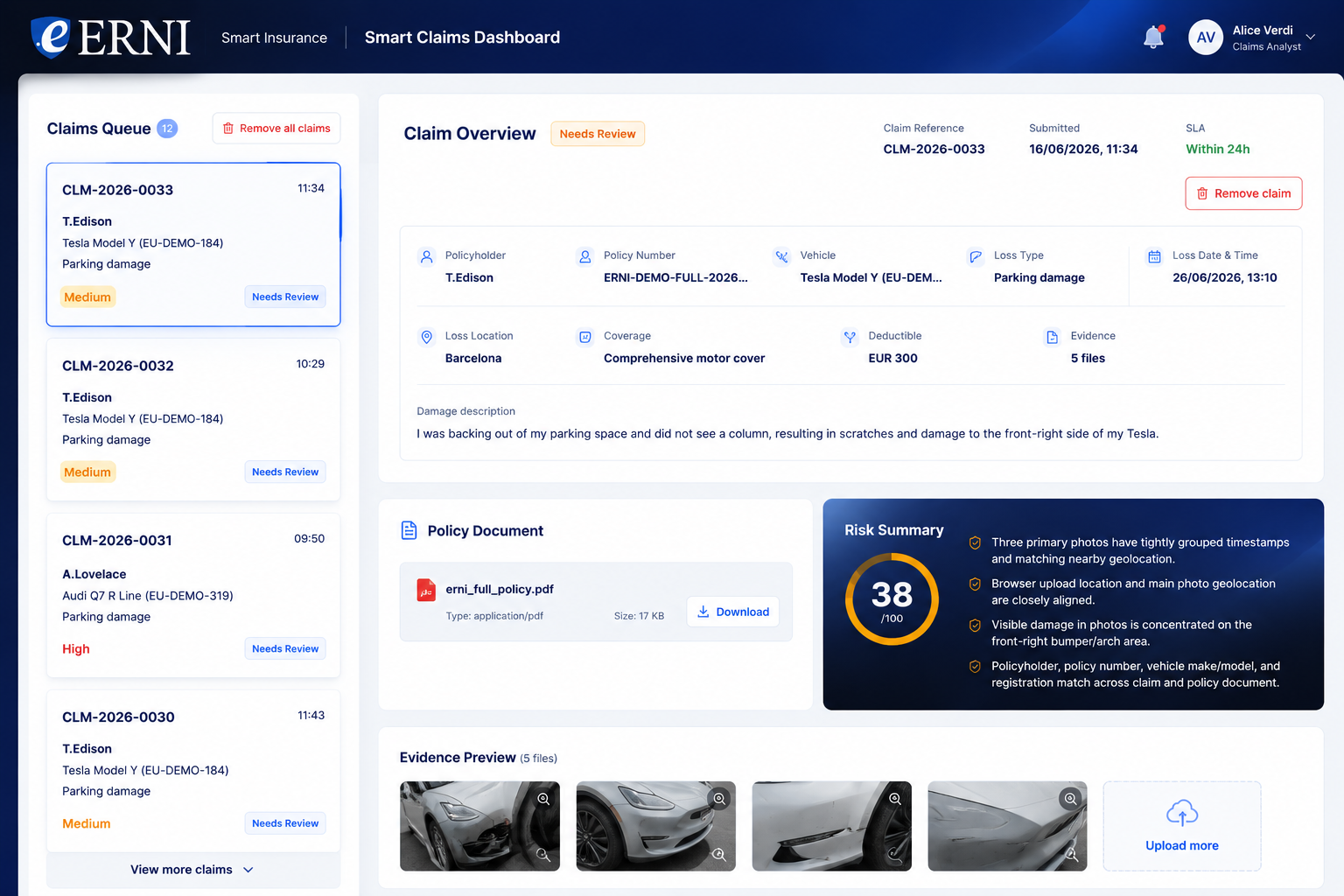The width and height of the screenshot is (1344, 896).
Task: Click the claims count badge 12
Action: (167, 129)
